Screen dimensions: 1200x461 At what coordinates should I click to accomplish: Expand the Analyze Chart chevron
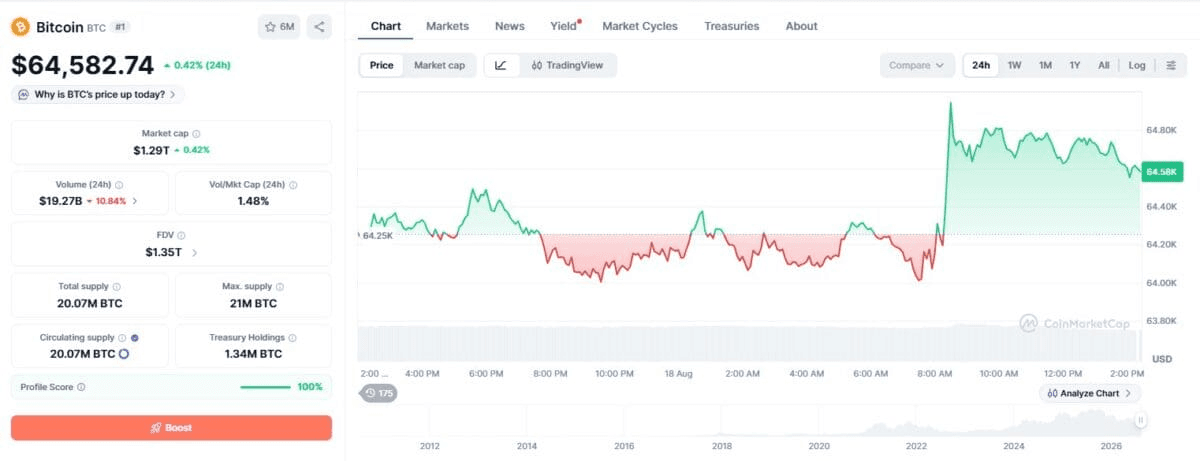click(1128, 393)
